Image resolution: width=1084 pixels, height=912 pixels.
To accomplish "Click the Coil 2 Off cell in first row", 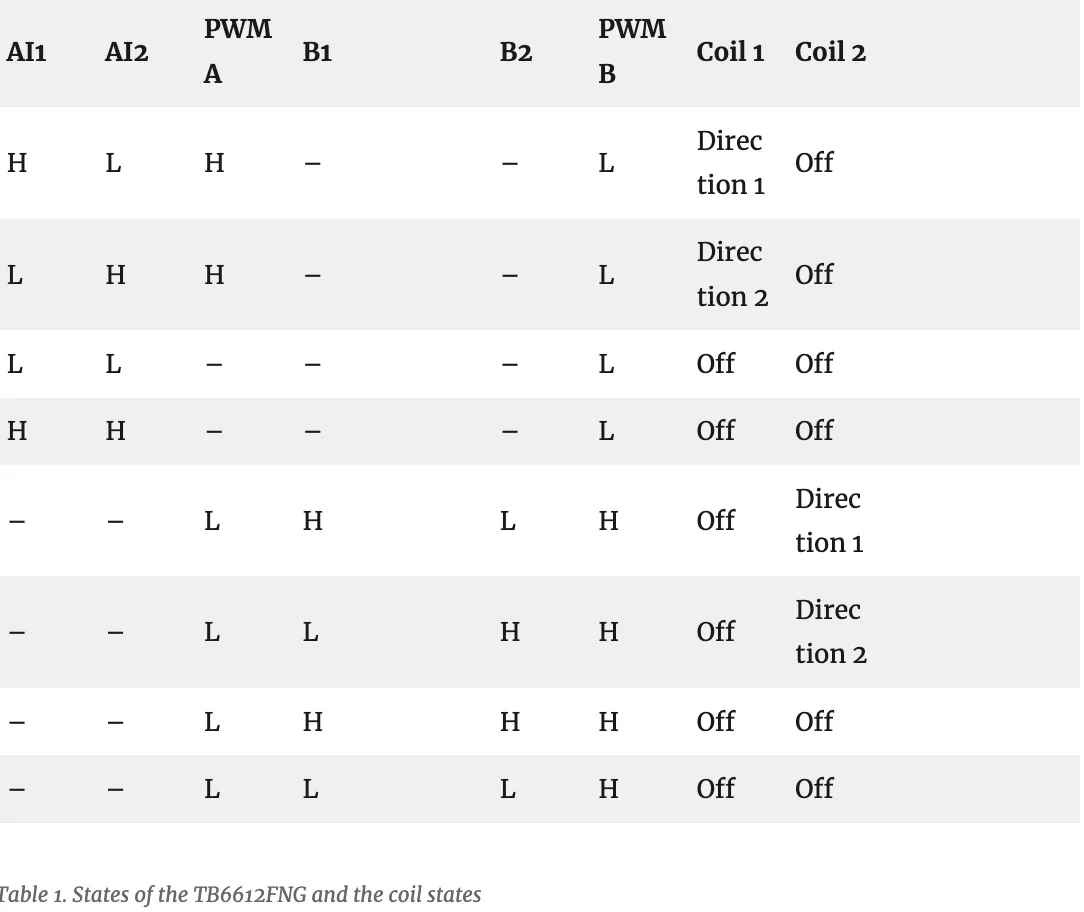I will point(814,163).
